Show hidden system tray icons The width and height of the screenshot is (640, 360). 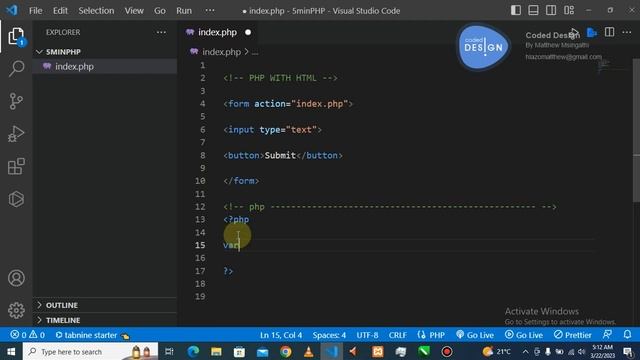point(525,351)
